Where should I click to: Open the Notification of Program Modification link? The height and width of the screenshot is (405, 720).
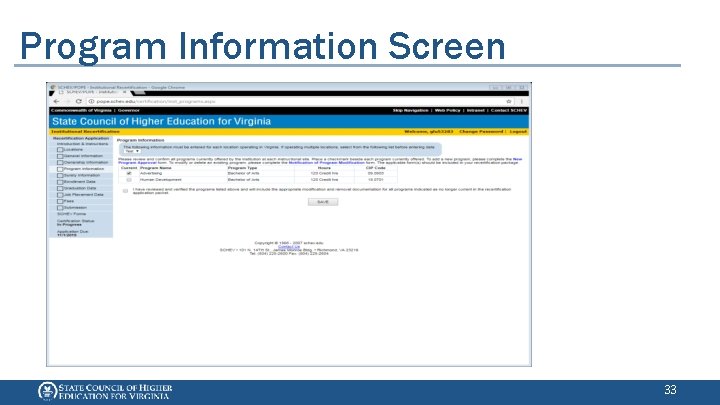pos(326,163)
